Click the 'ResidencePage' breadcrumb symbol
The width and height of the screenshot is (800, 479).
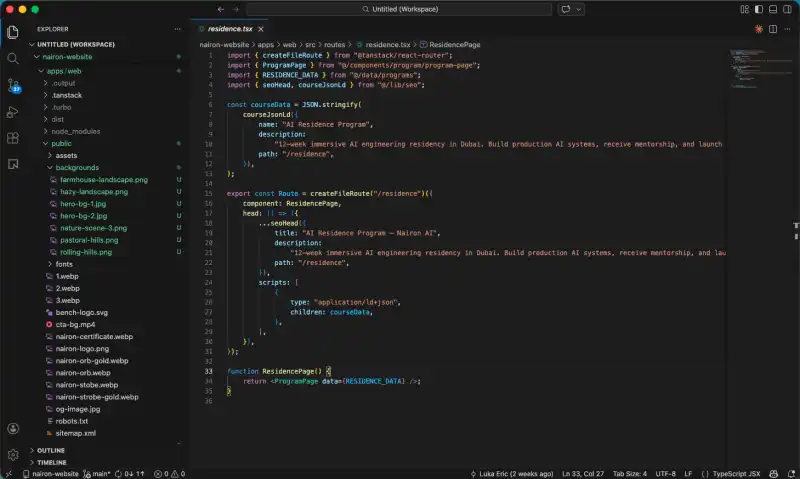click(455, 45)
